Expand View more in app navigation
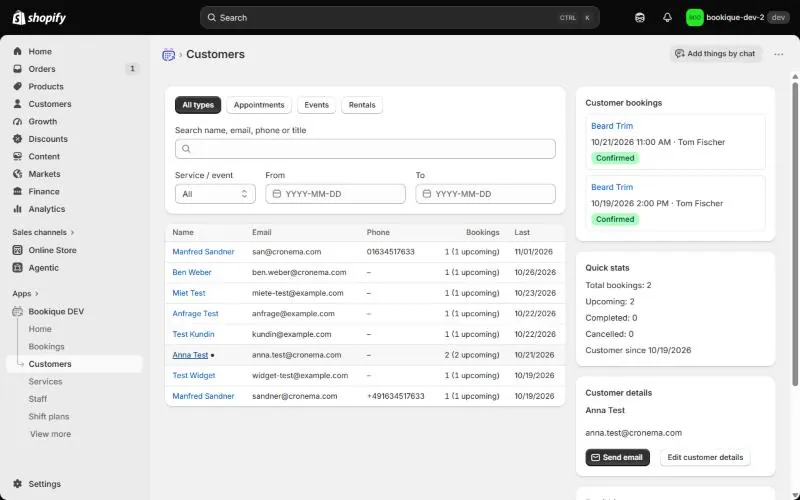The image size is (800, 500). pyautogui.click(x=51, y=434)
